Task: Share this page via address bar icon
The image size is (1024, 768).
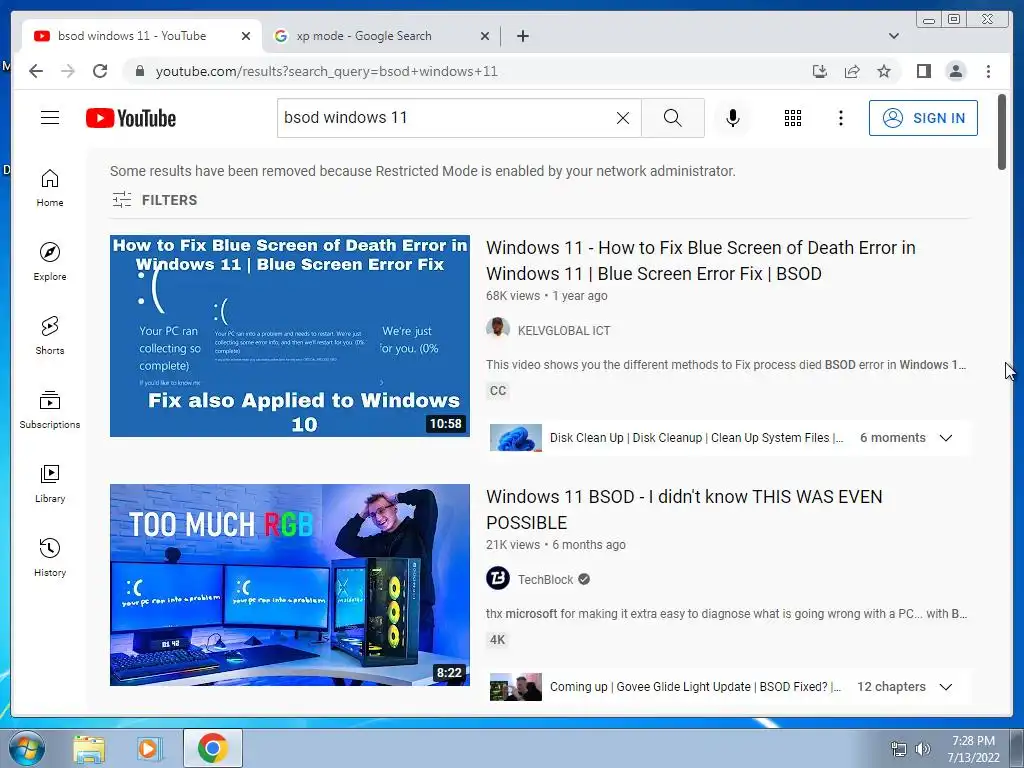Action: 852,71
